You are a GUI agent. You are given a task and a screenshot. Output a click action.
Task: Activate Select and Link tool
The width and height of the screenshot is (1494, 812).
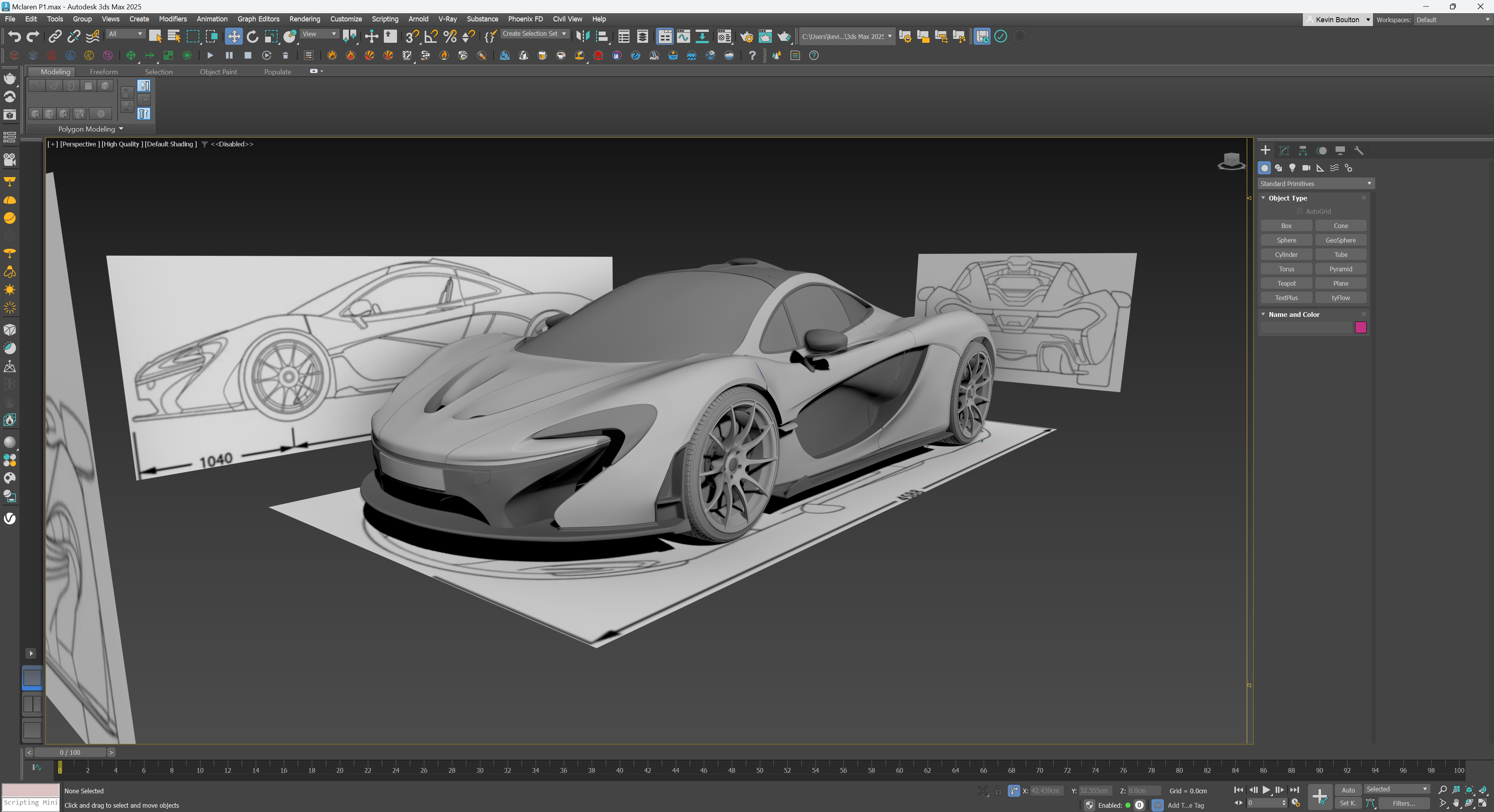point(54,37)
